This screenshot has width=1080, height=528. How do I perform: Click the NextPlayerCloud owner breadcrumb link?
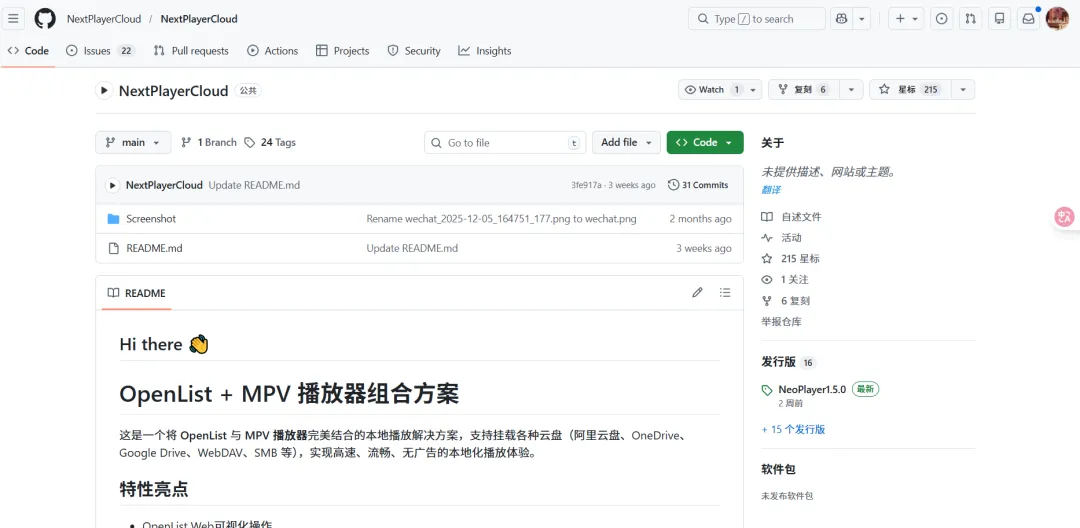[x=104, y=19]
